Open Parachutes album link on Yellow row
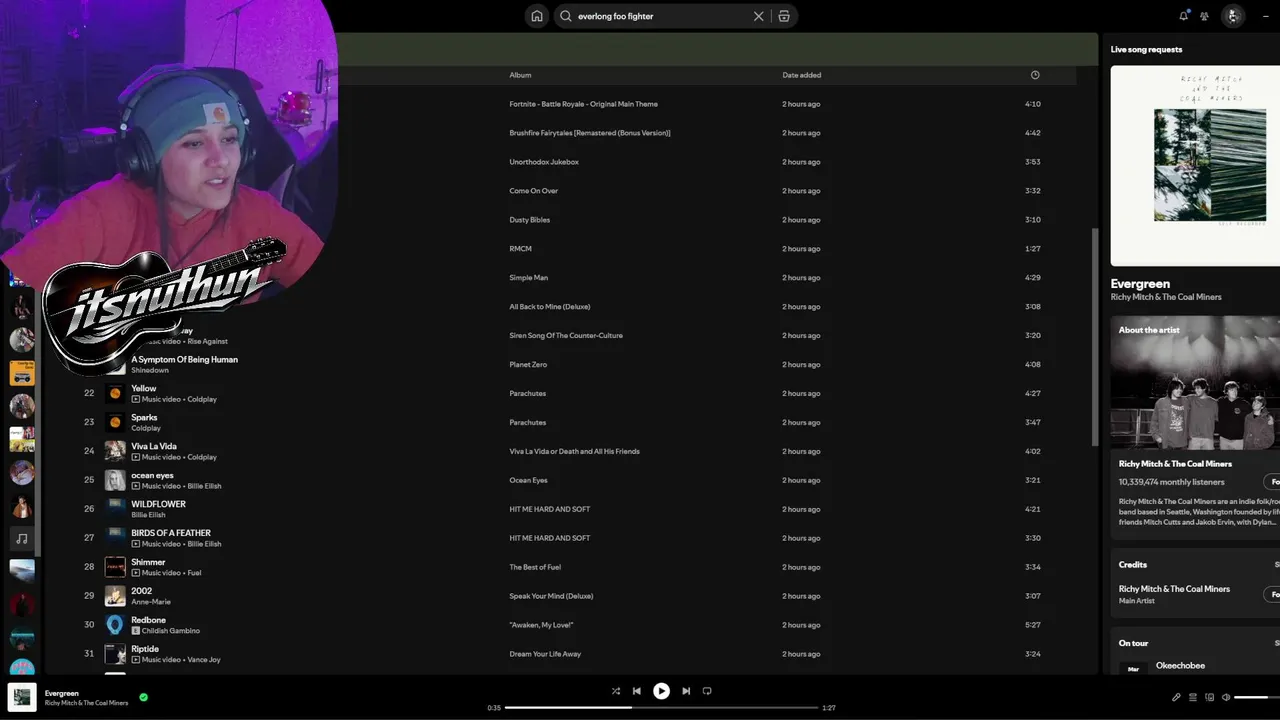The height and width of the screenshot is (720, 1280). pyautogui.click(x=527, y=394)
